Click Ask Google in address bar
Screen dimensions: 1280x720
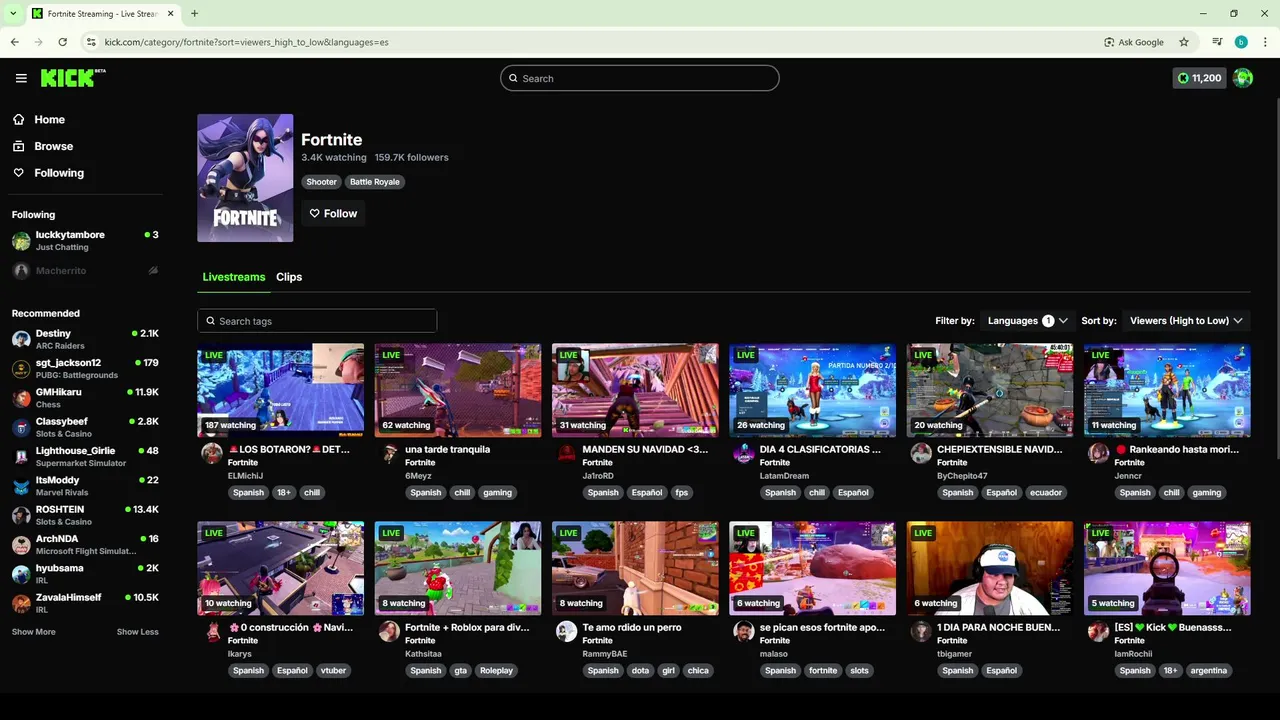pyautogui.click(x=1134, y=42)
